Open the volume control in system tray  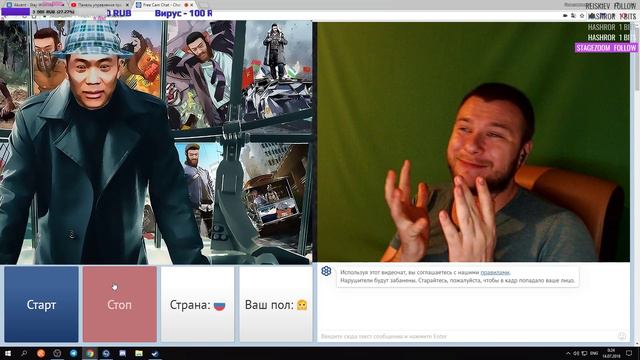[x=576, y=353]
